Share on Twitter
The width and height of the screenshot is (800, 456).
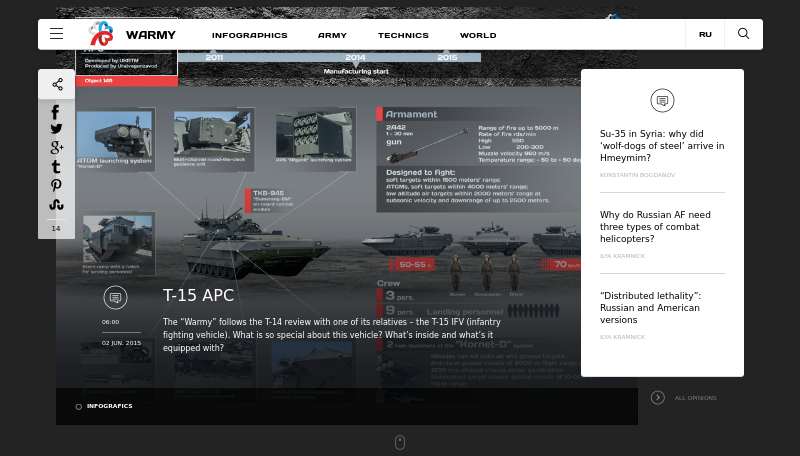[56, 129]
